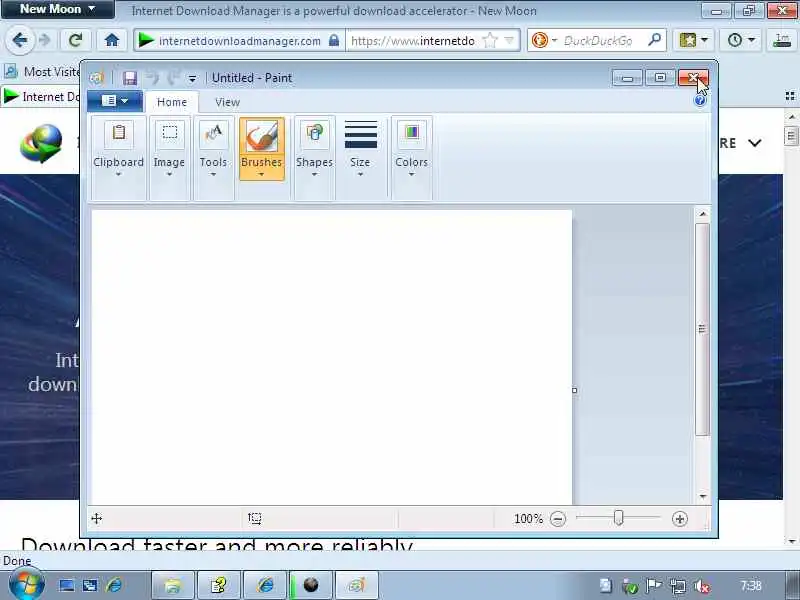This screenshot has height=600, width=800.
Task: Click the Redo arrow in Paint's toolbar
Action: 173,78
